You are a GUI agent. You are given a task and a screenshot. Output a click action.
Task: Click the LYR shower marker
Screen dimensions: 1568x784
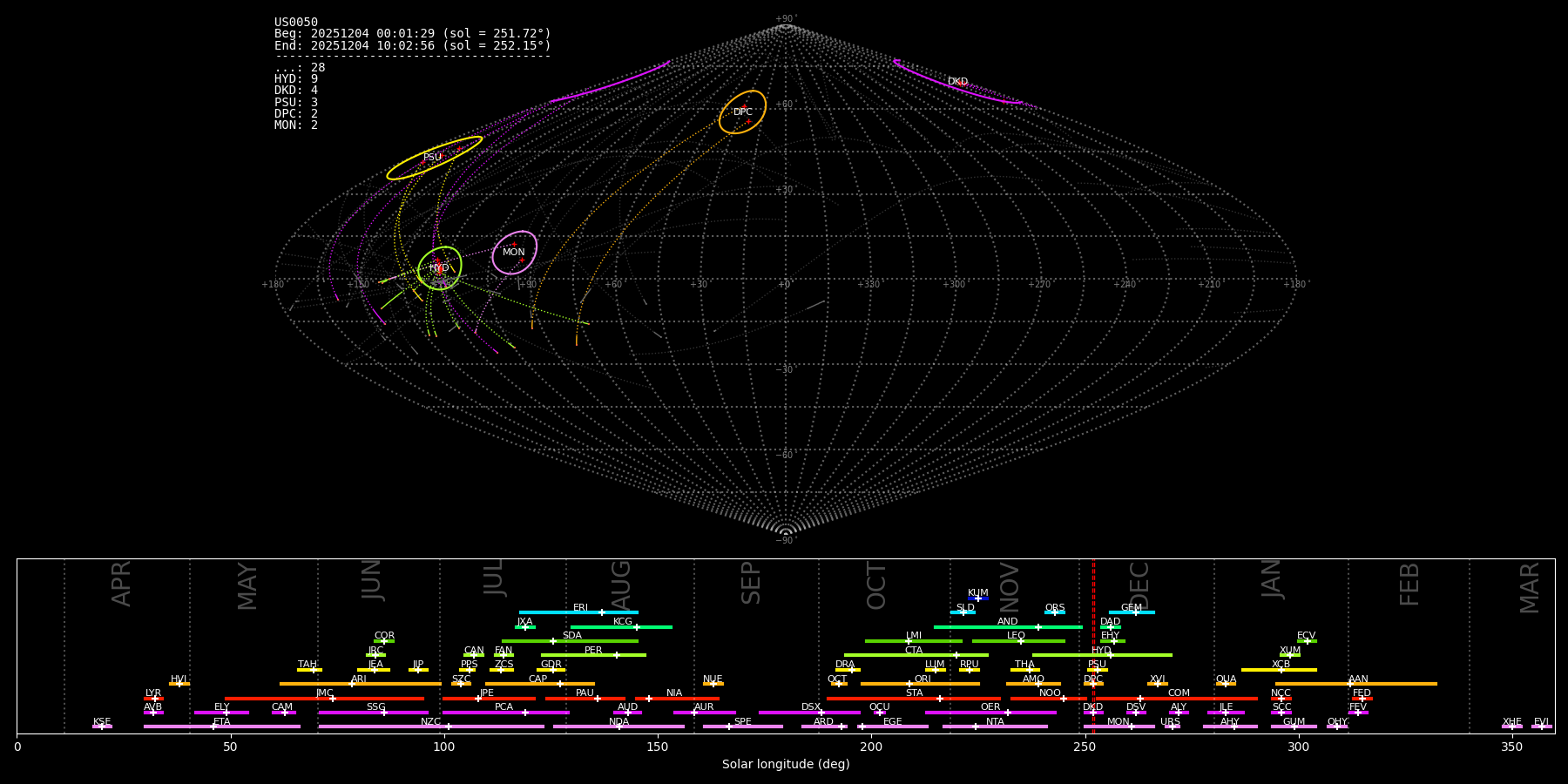tap(153, 698)
